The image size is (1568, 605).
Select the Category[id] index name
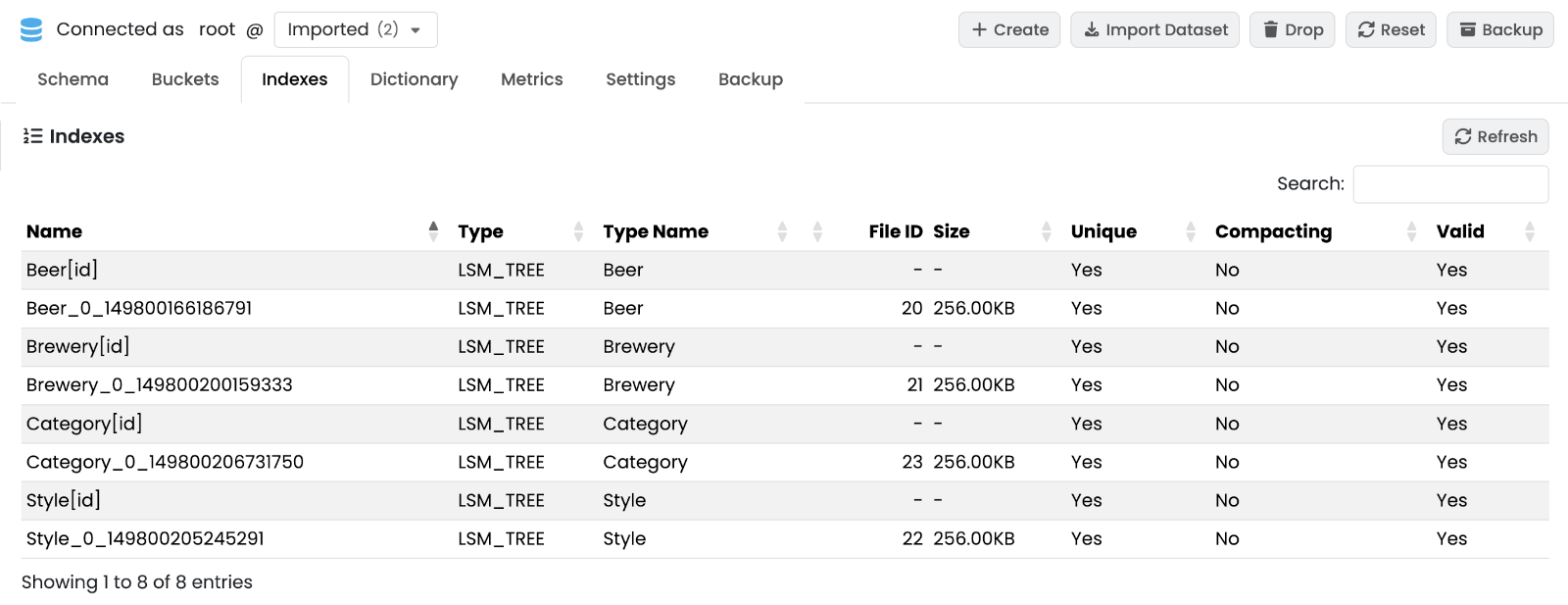(x=84, y=424)
